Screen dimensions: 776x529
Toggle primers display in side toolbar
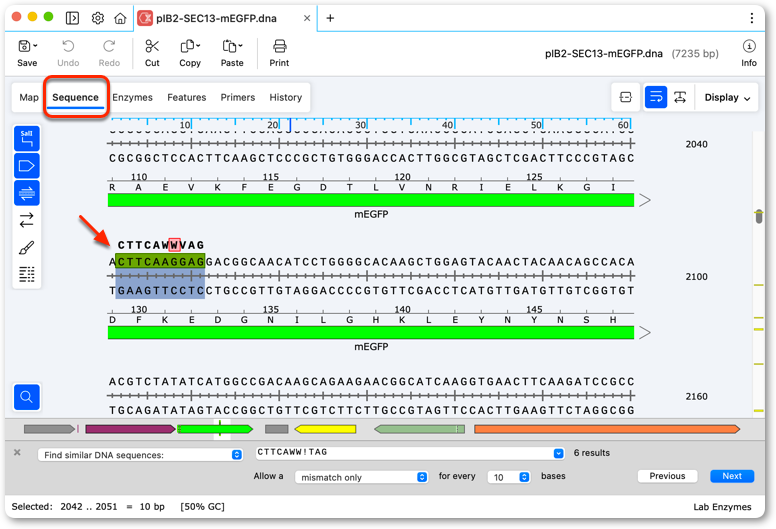click(x=27, y=193)
